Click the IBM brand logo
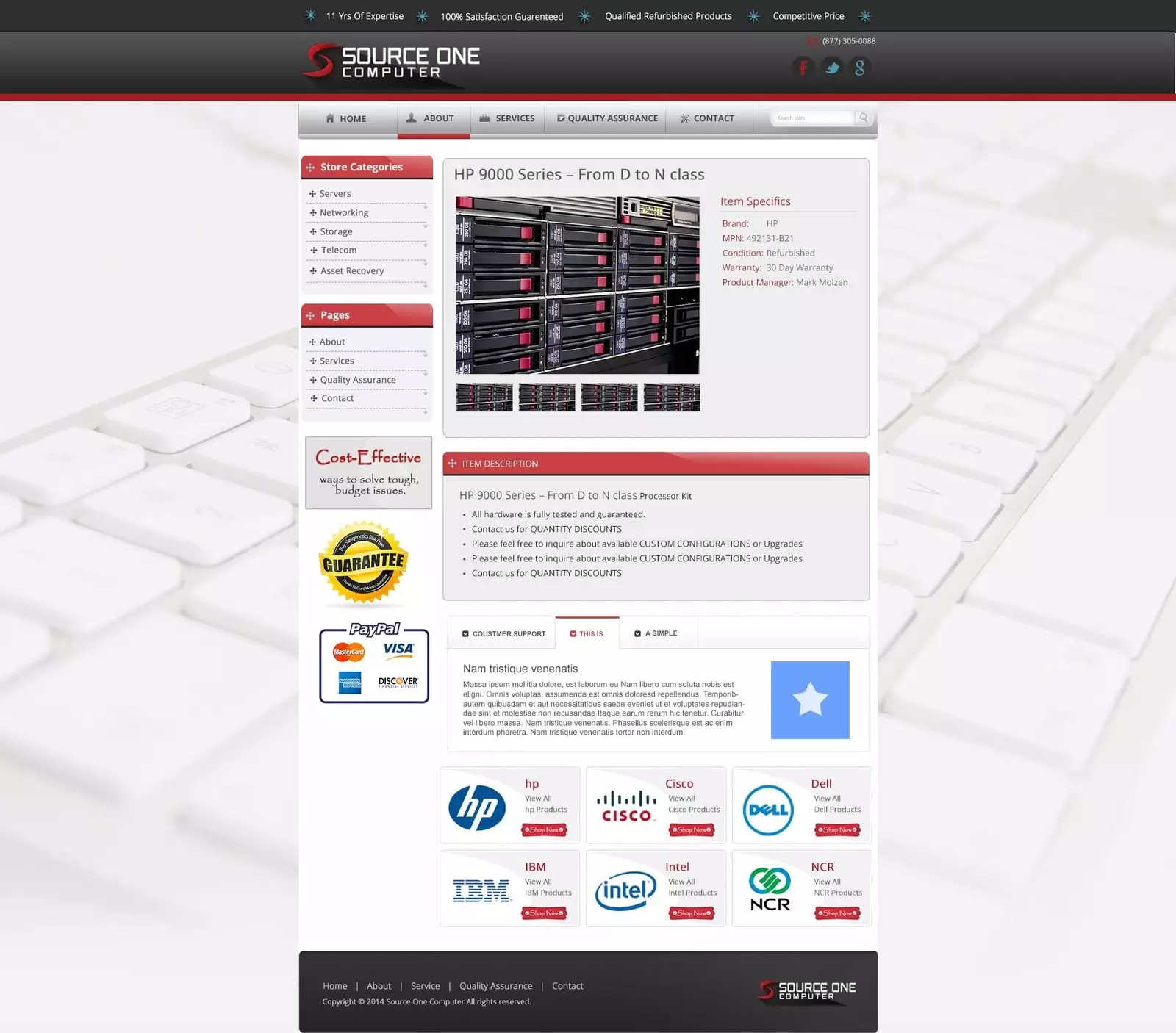 pyautogui.click(x=481, y=890)
